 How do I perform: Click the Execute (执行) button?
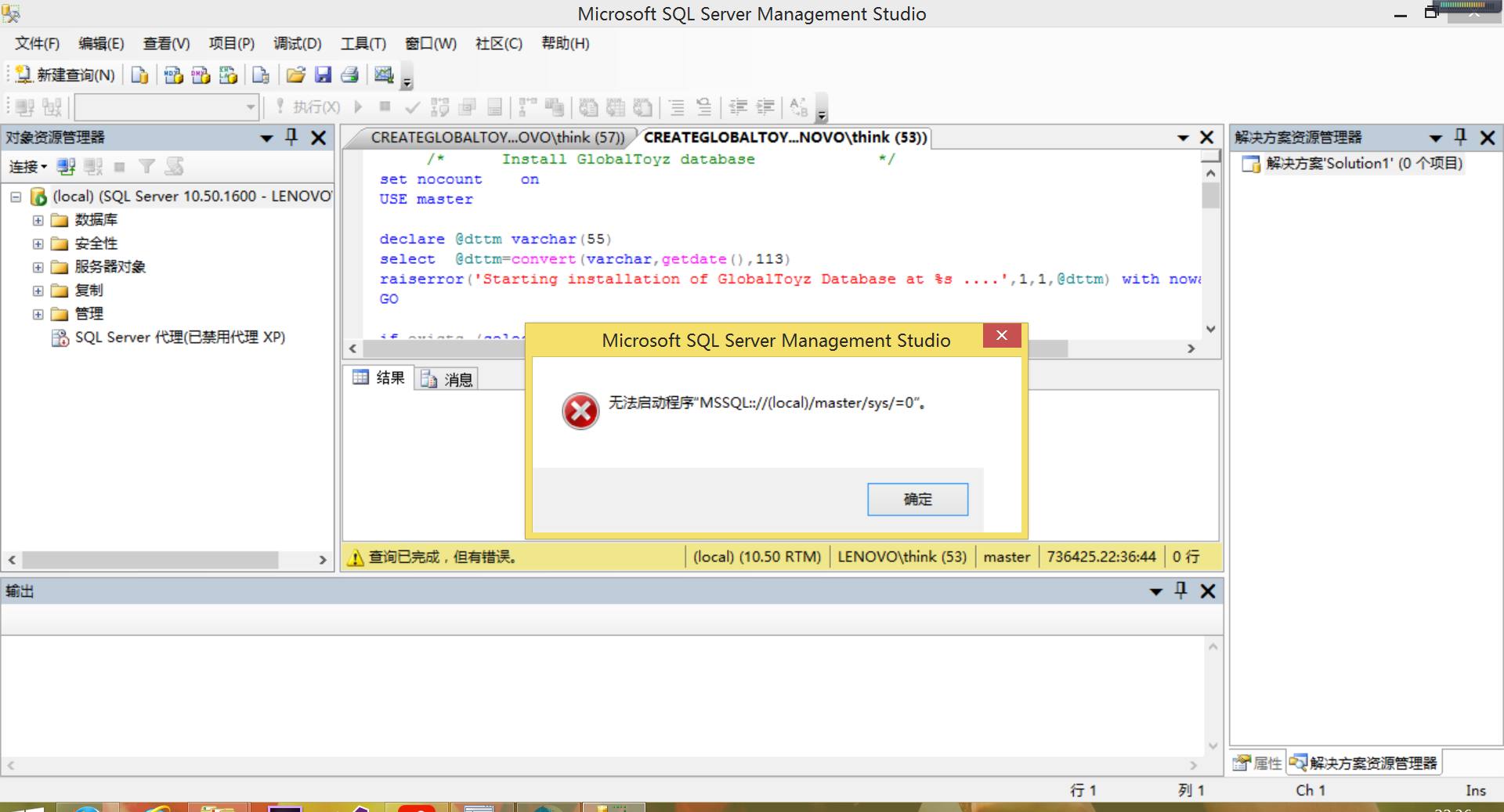(308, 106)
